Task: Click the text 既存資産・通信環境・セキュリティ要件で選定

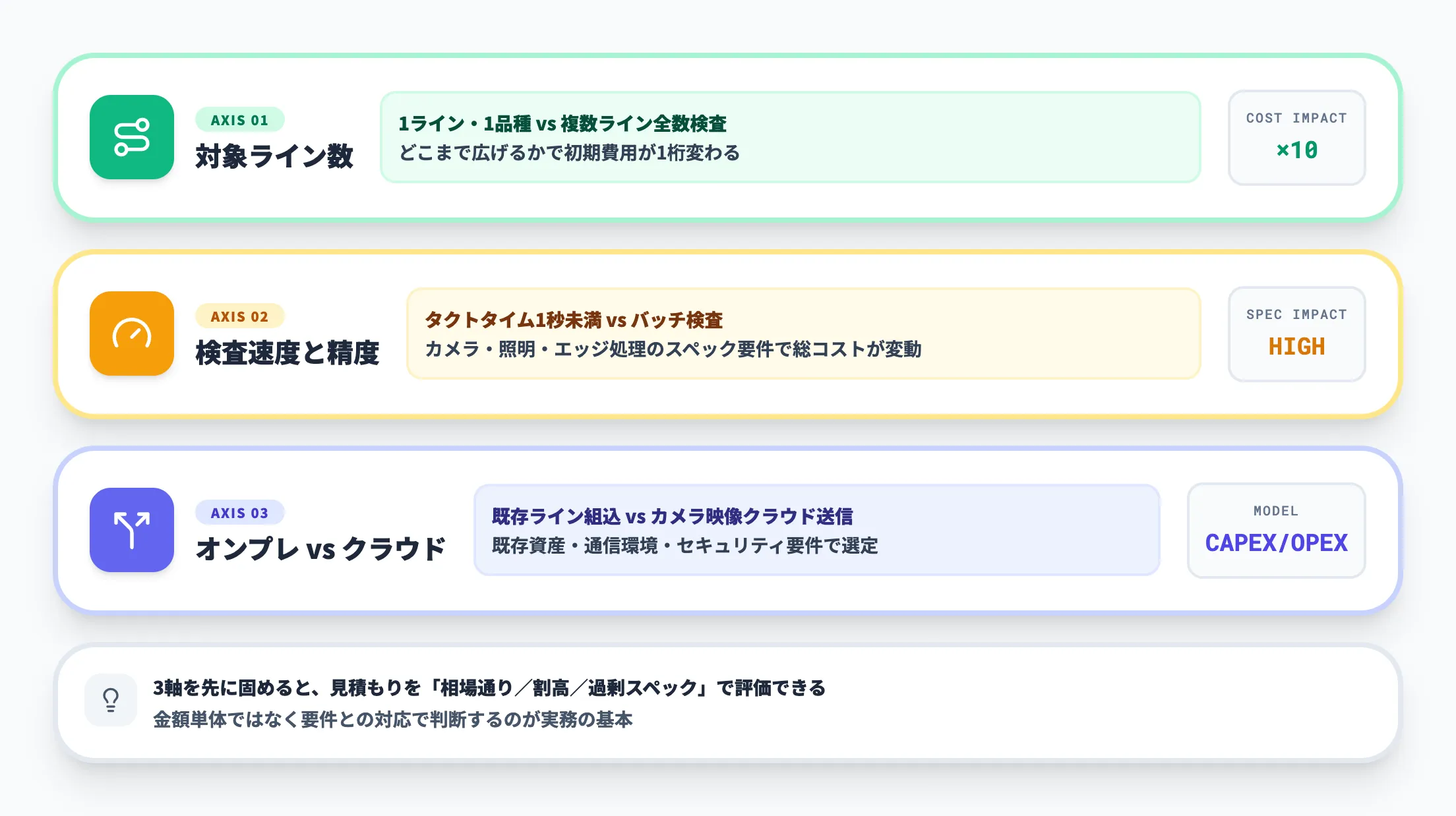Action: tap(685, 546)
